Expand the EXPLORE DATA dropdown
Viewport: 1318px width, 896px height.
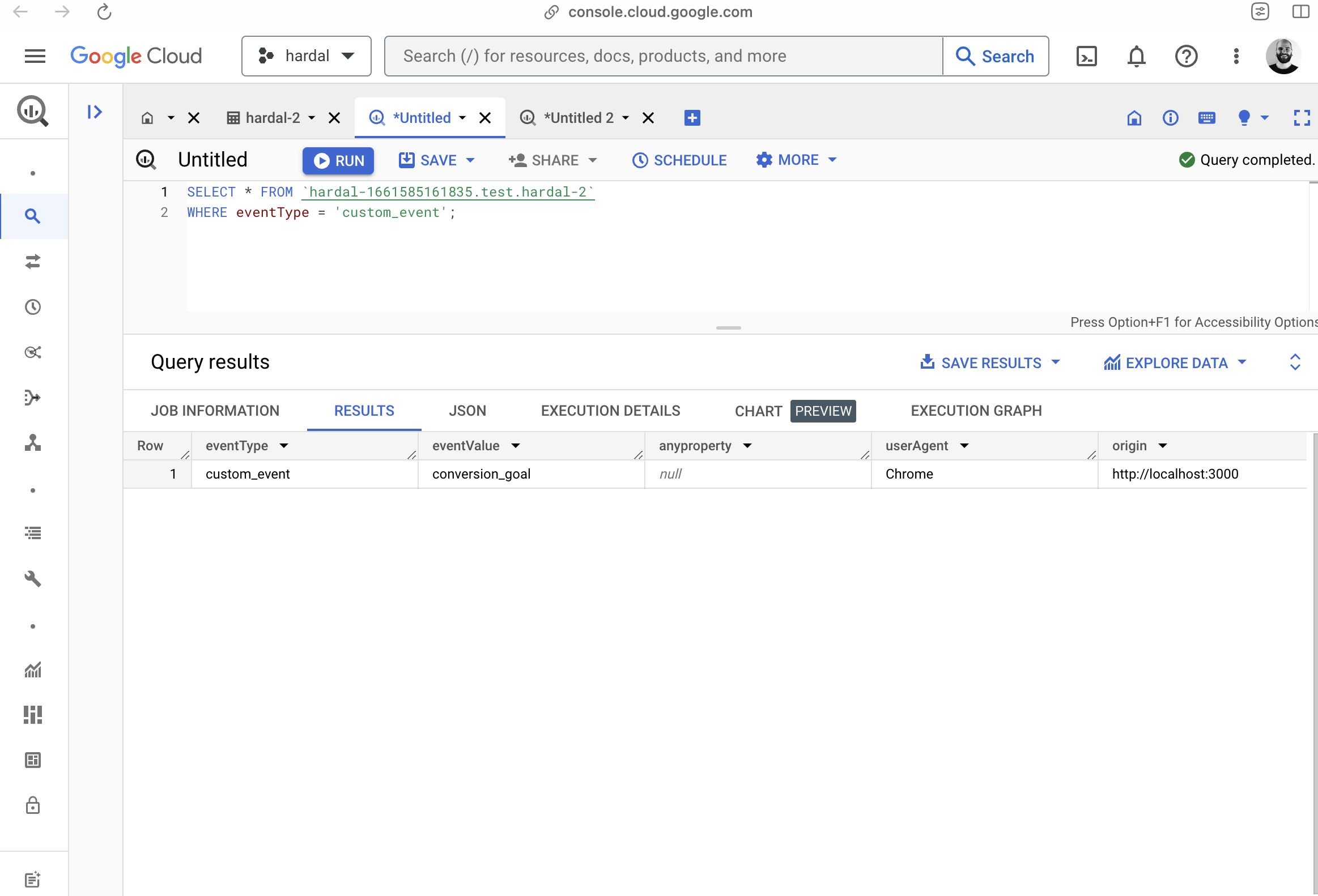[1242, 362]
